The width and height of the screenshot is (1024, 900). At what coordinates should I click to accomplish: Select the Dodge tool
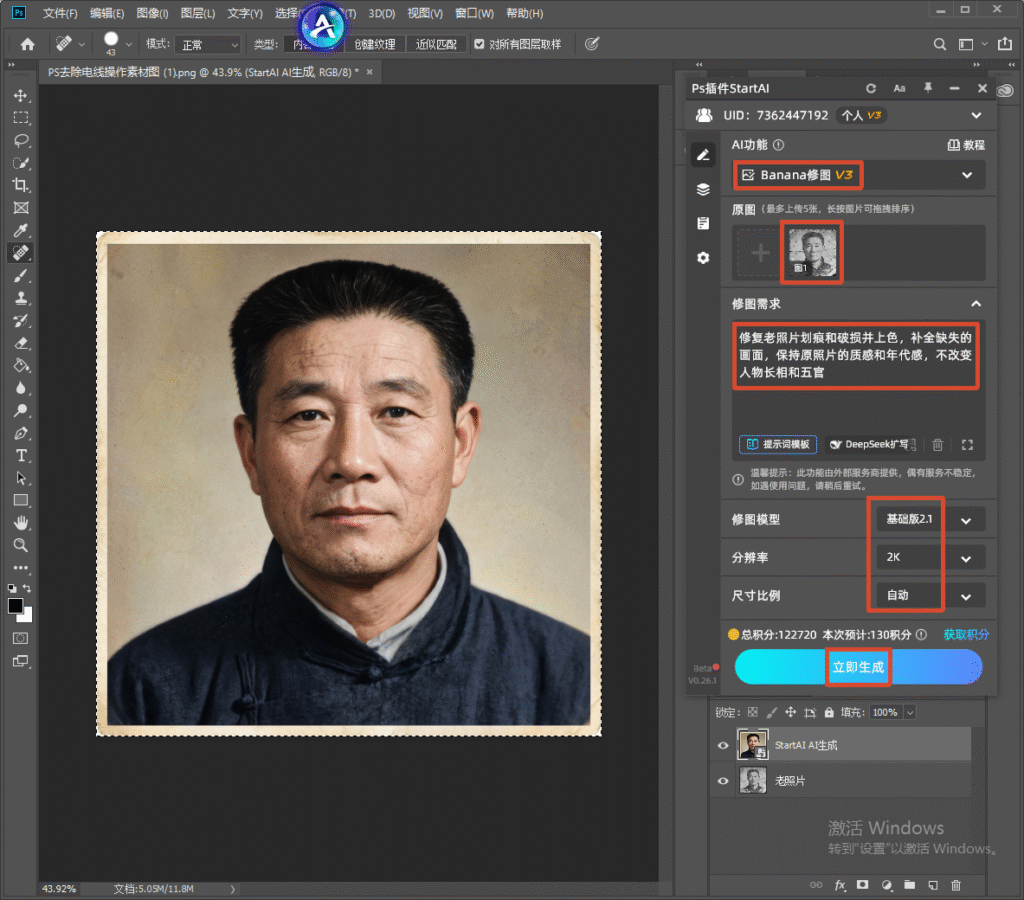(x=21, y=411)
